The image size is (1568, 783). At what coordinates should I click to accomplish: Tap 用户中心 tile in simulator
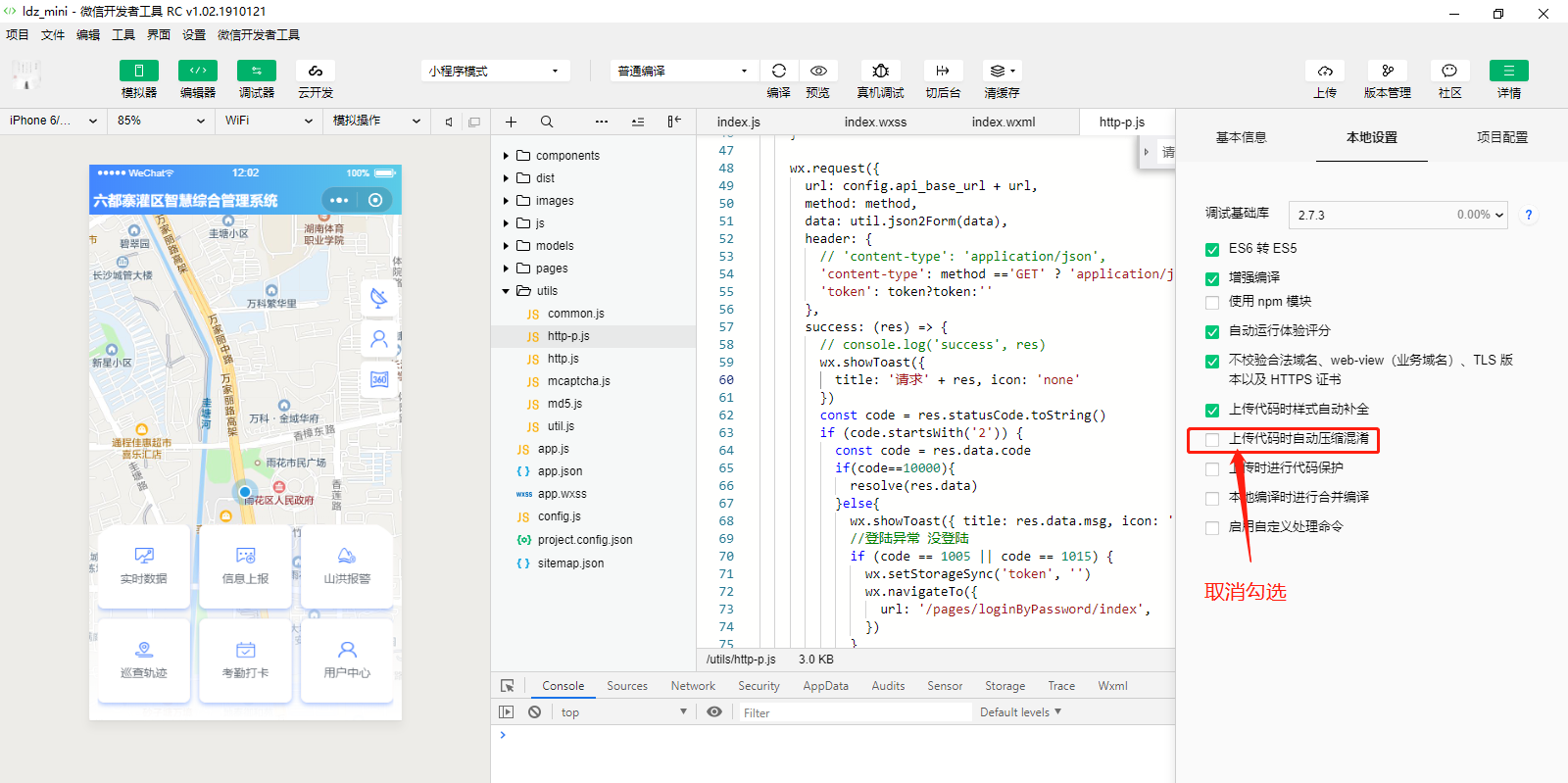pyautogui.click(x=347, y=661)
